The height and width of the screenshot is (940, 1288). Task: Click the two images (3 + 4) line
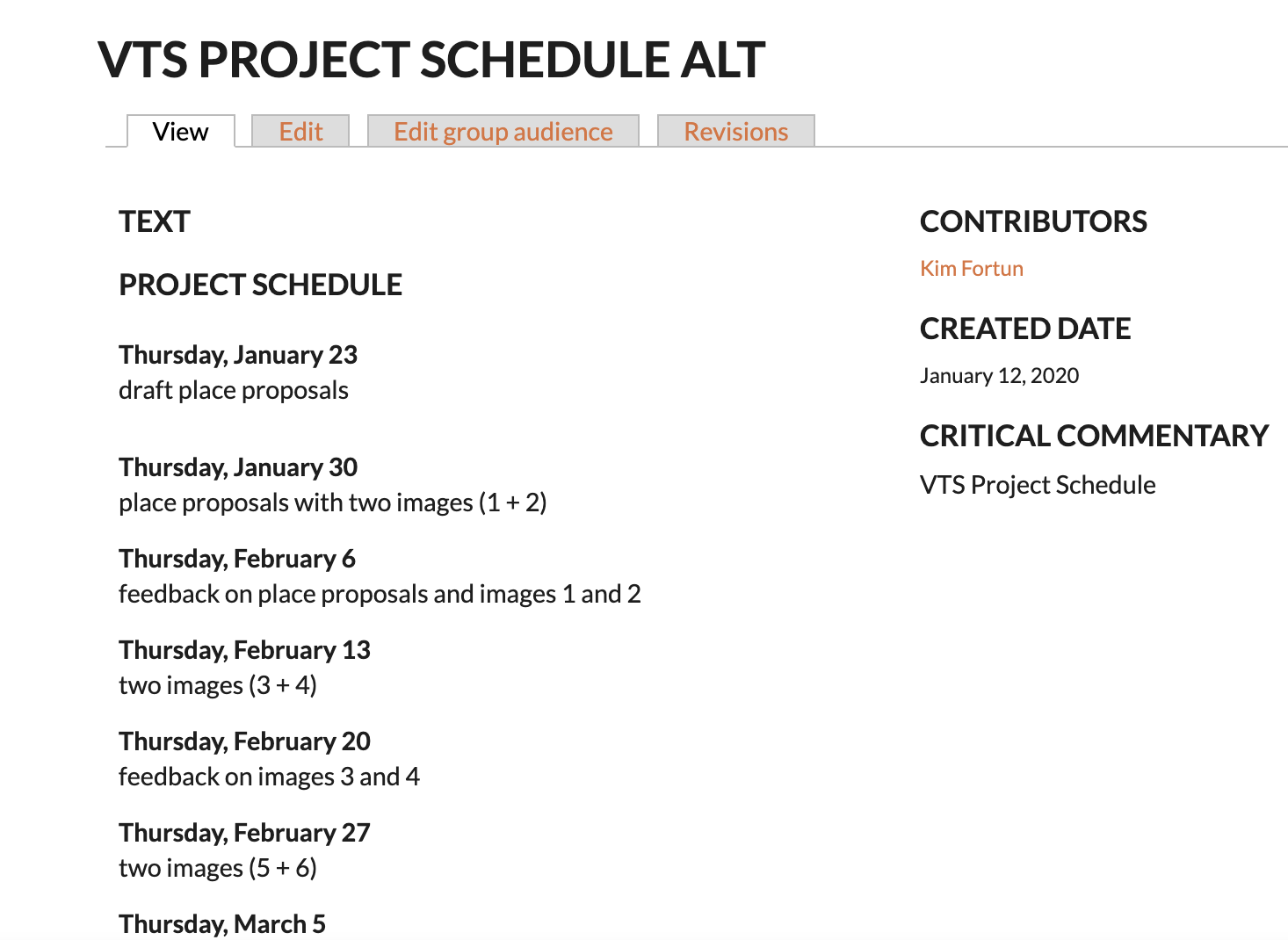[x=218, y=685]
